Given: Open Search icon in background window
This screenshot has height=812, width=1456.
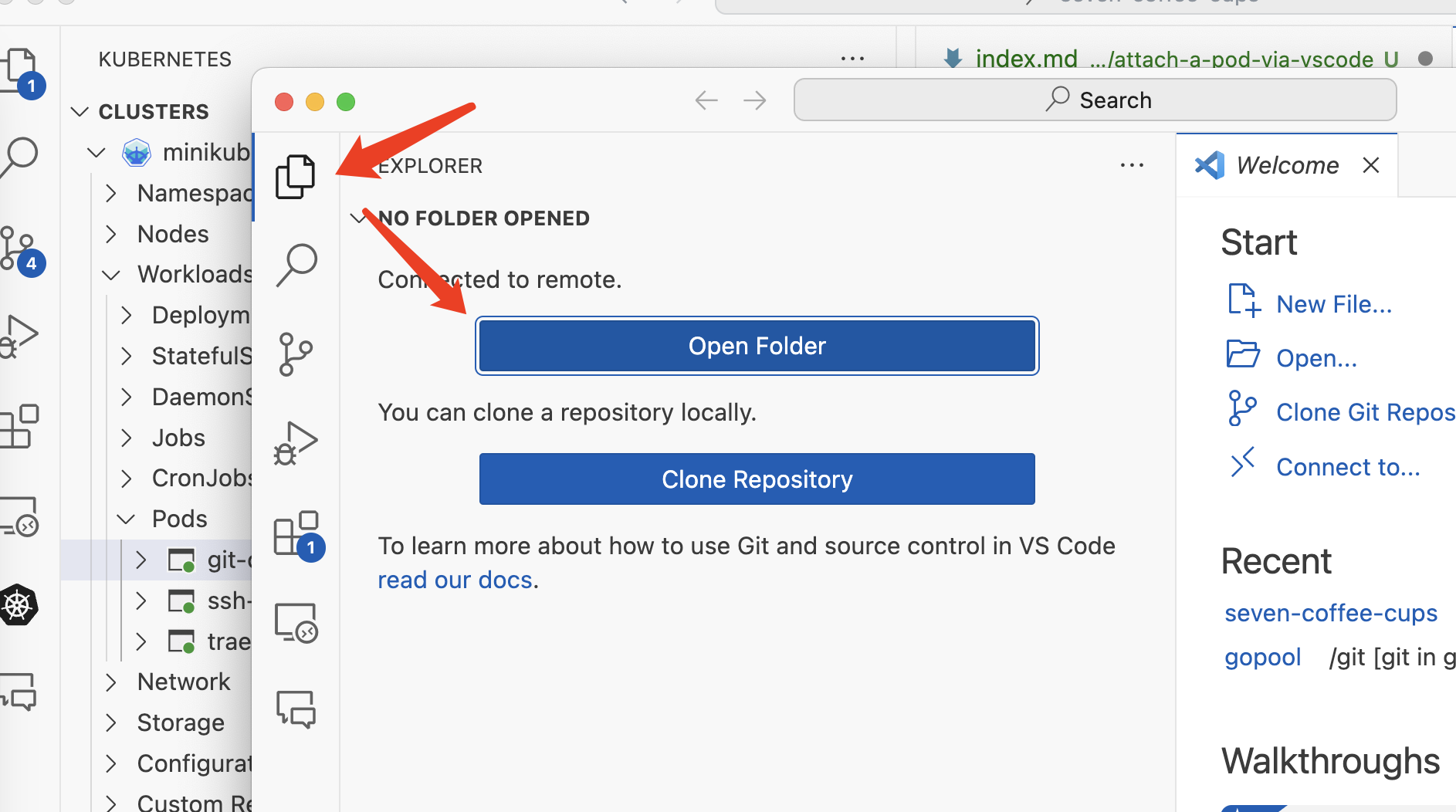Looking at the screenshot, I should pyautogui.click(x=19, y=157).
